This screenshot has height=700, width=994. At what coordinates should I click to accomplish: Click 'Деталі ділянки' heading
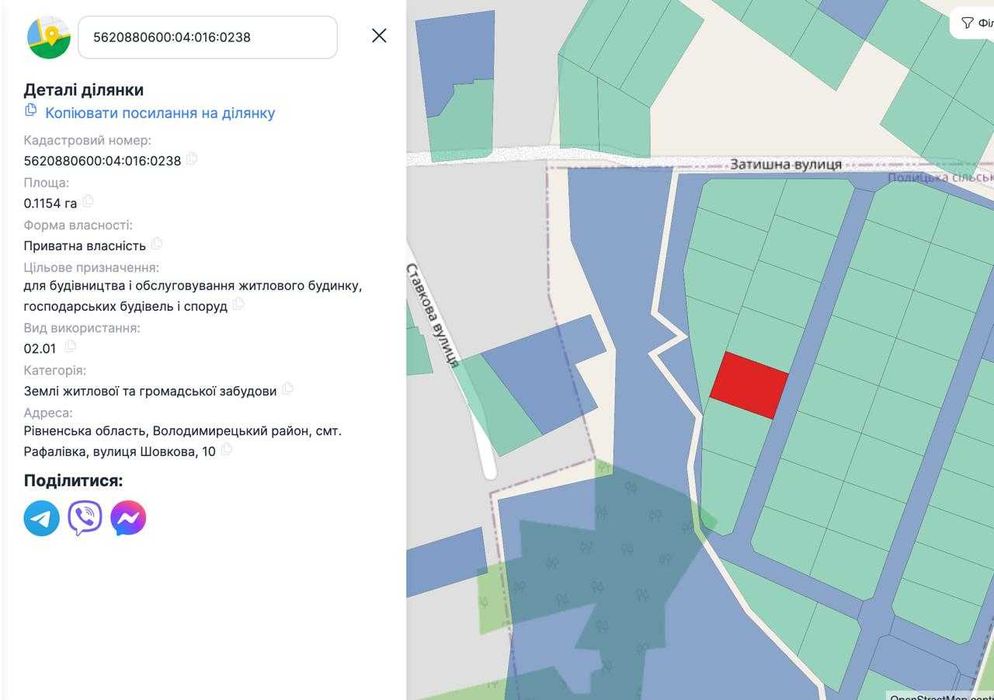point(84,90)
